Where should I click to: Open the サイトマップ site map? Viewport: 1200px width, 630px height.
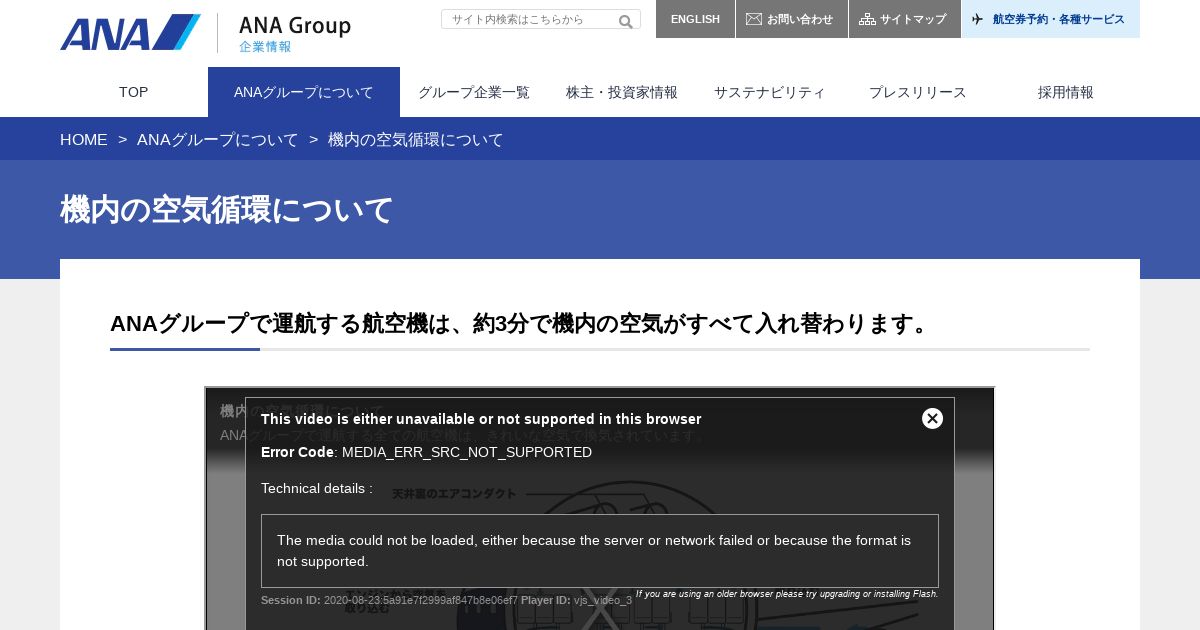(x=905, y=19)
